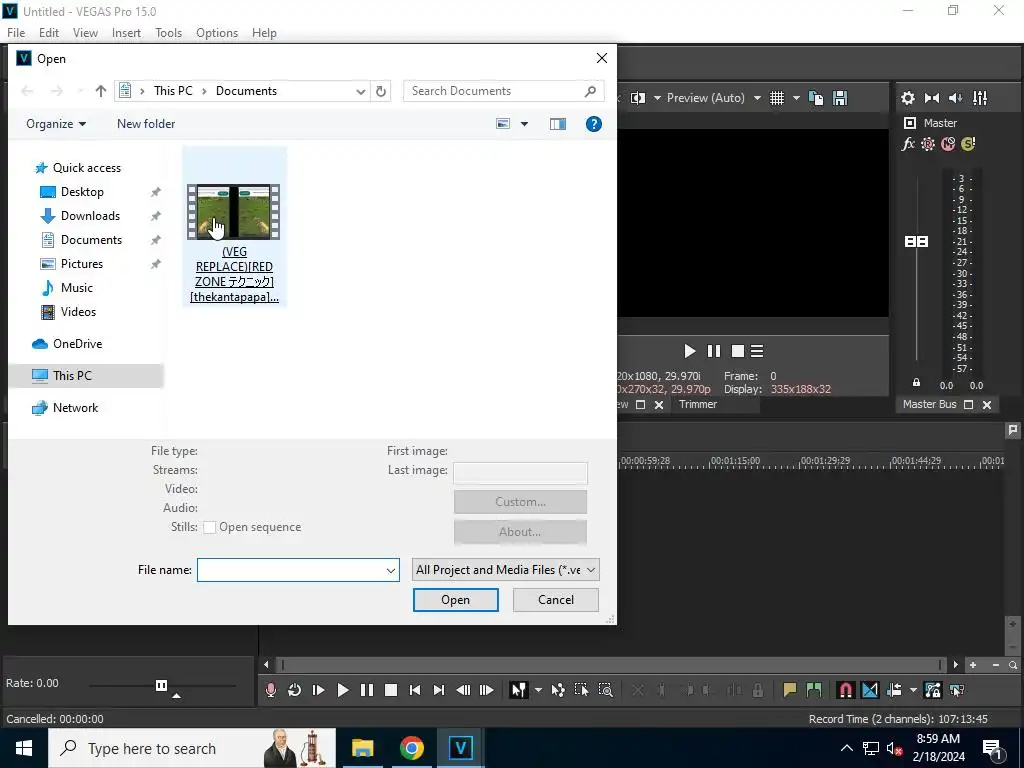Insert a marker with the yellow flag icon
This screenshot has height=768, width=1024.
[790, 690]
